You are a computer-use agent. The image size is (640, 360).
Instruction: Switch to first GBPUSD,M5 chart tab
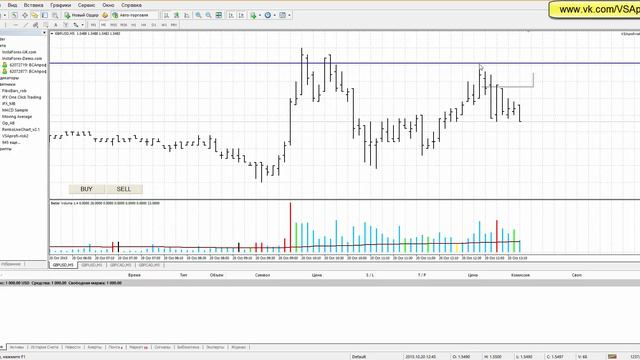(x=63, y=265)
